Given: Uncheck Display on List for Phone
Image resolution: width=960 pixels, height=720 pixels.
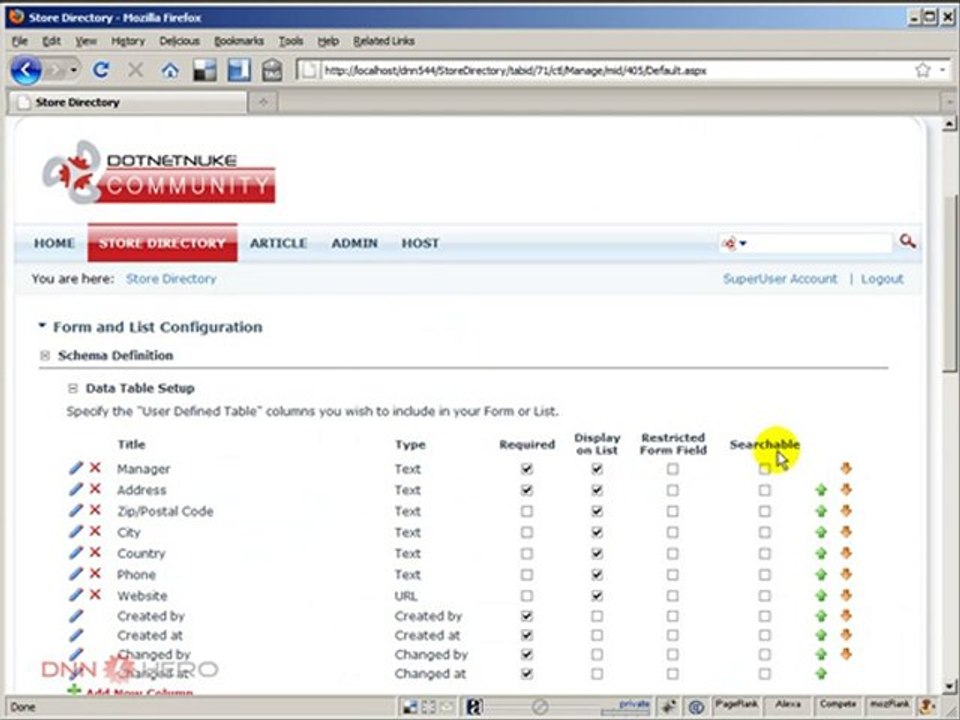Looking at the screenshot, I should 597,574.
